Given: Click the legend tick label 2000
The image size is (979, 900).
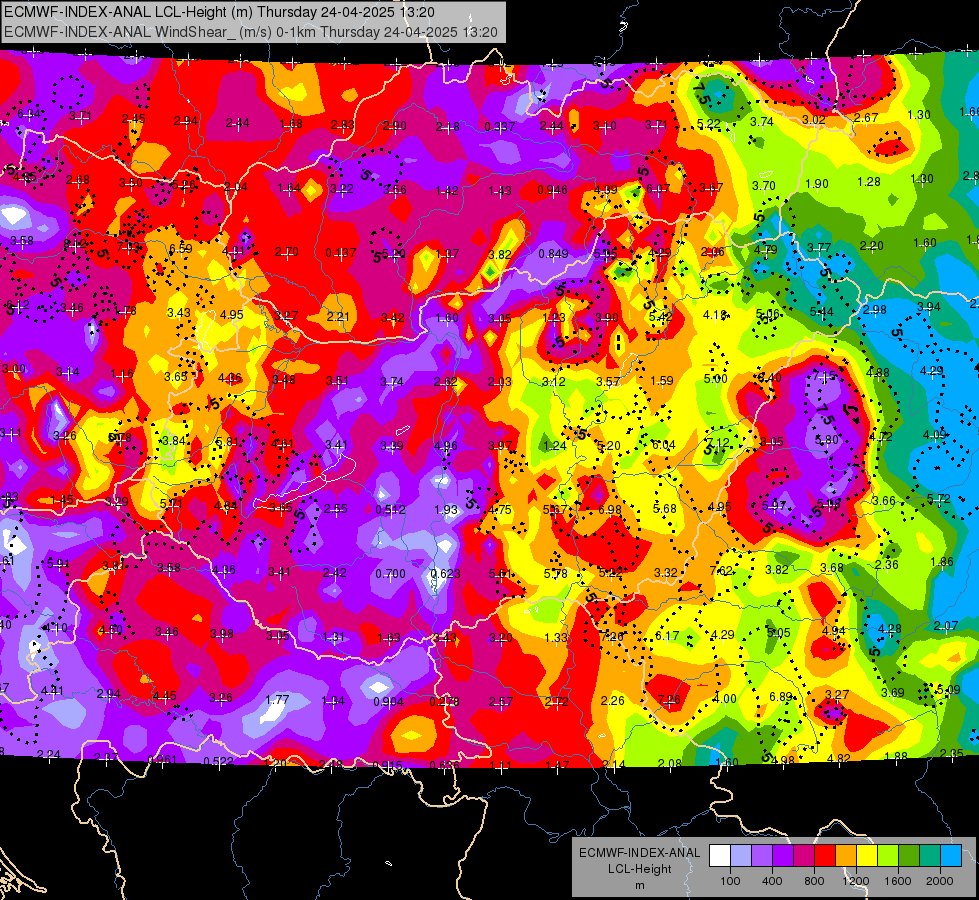Looking at the screenshot, I should click(939, 881).
